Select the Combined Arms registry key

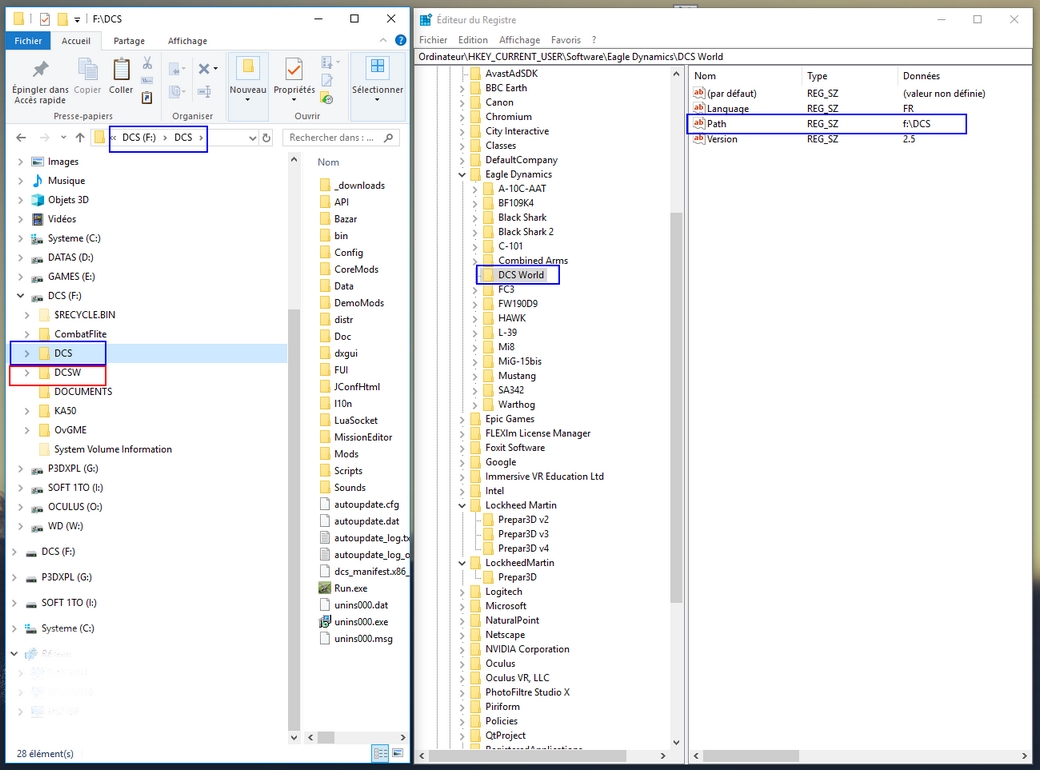click(533, 261)
